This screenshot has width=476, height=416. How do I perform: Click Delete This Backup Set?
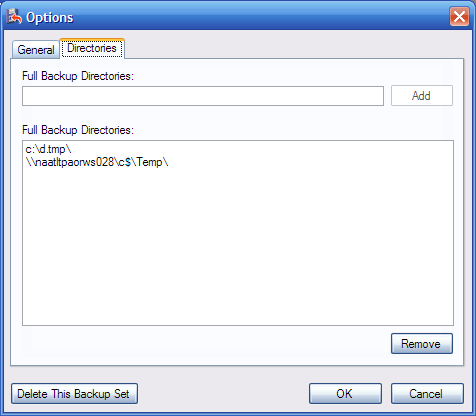click(74, 394)
